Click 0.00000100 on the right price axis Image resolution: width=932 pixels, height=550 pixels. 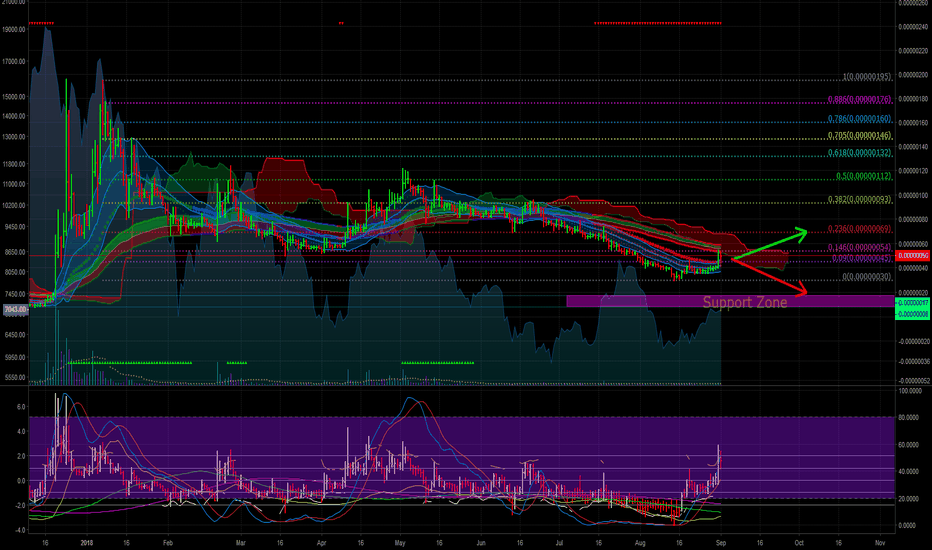(914, 196)
